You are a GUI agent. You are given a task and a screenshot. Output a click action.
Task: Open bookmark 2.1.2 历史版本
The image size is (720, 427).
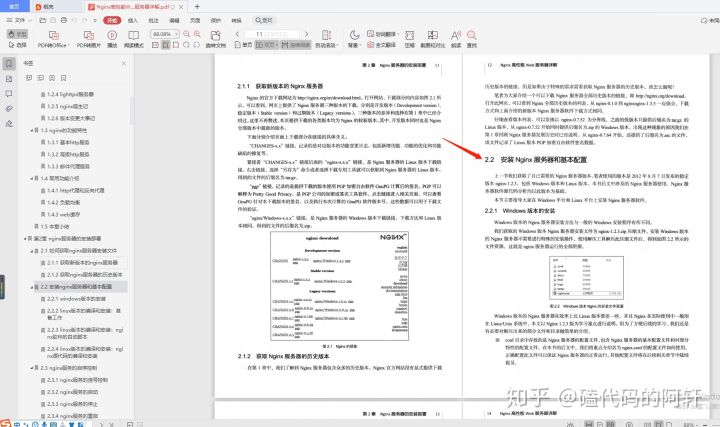pyautogui.click(x=84, y=275)
